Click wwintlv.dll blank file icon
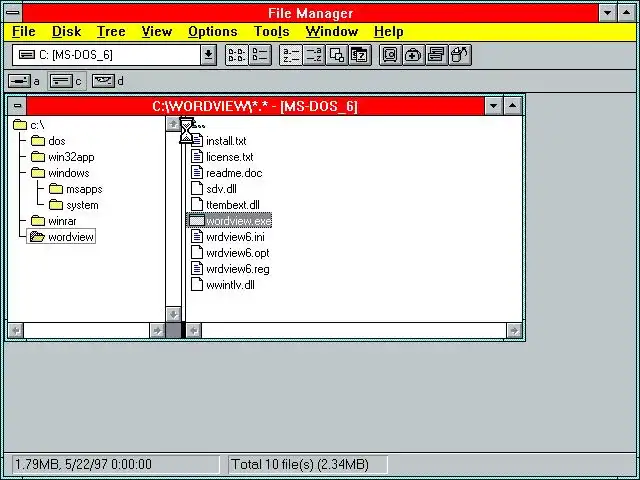The height and width of the screenshot is (480, 640). (x=197, y=284)
